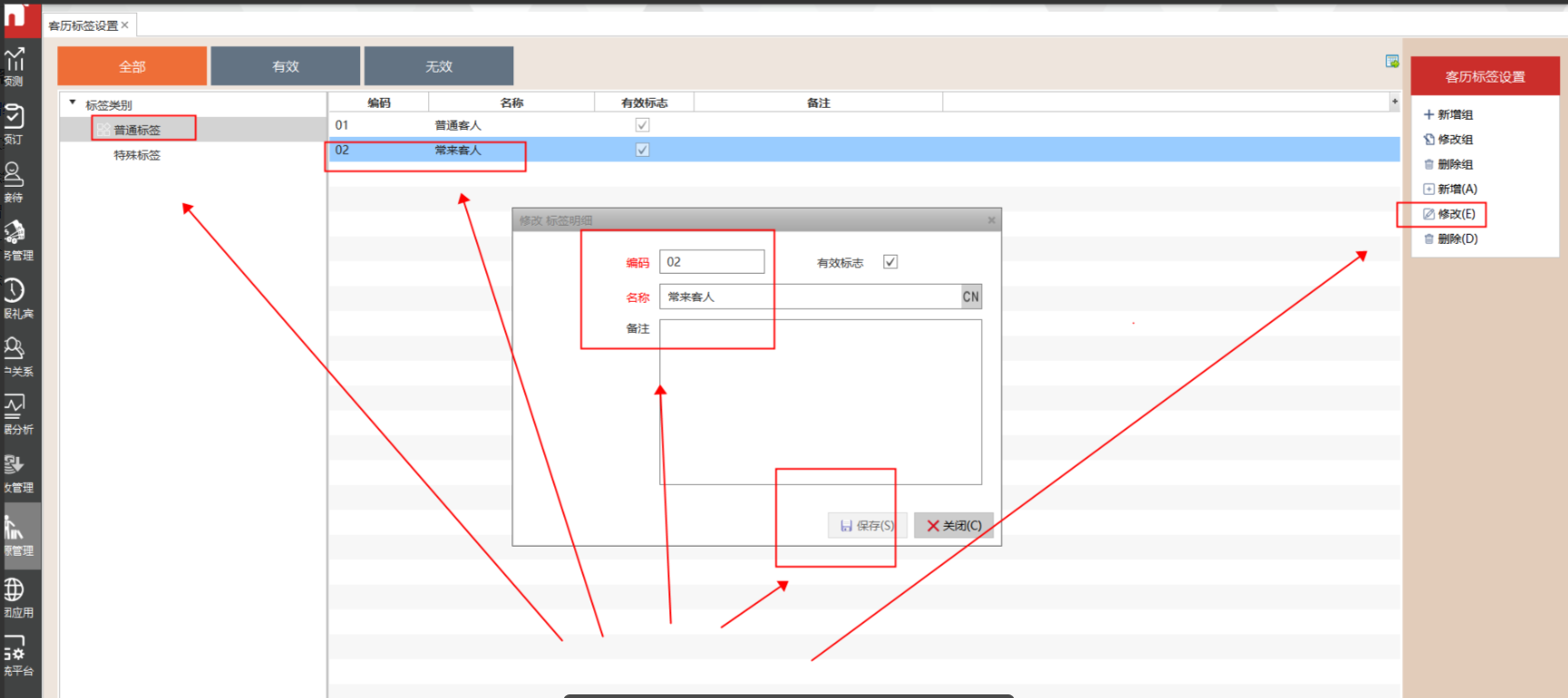This screenshot has width=1568, height=698.
Task: Click 删除(D) trash option
Action: click(1450, 239)
